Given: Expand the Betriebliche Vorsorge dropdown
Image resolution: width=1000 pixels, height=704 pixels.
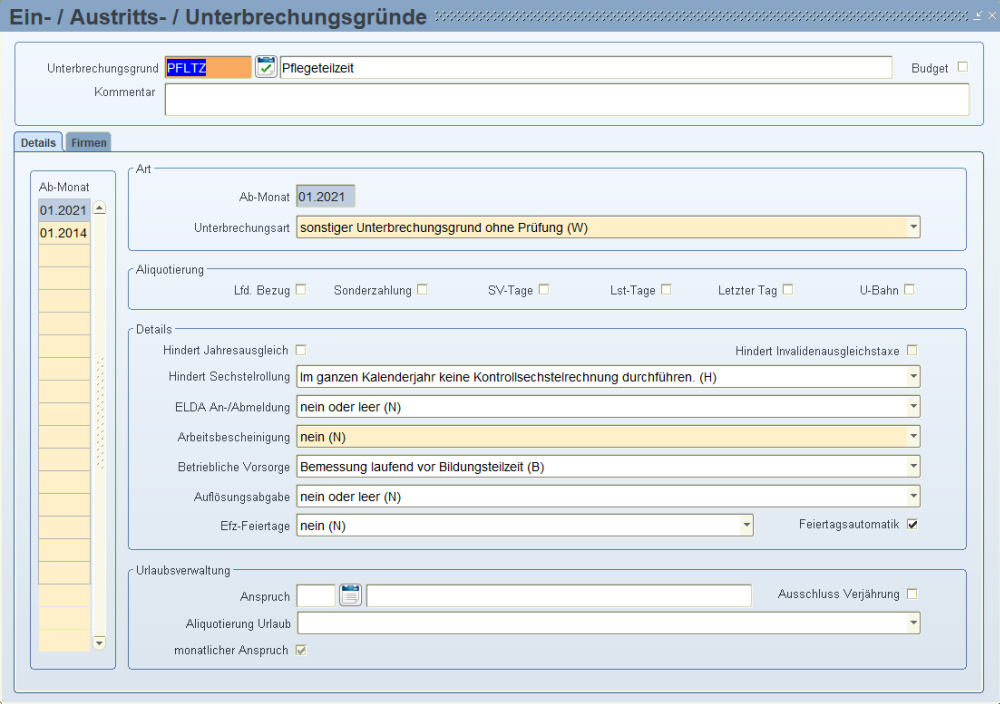Looking at the screenshot, I should coord(913,467).
